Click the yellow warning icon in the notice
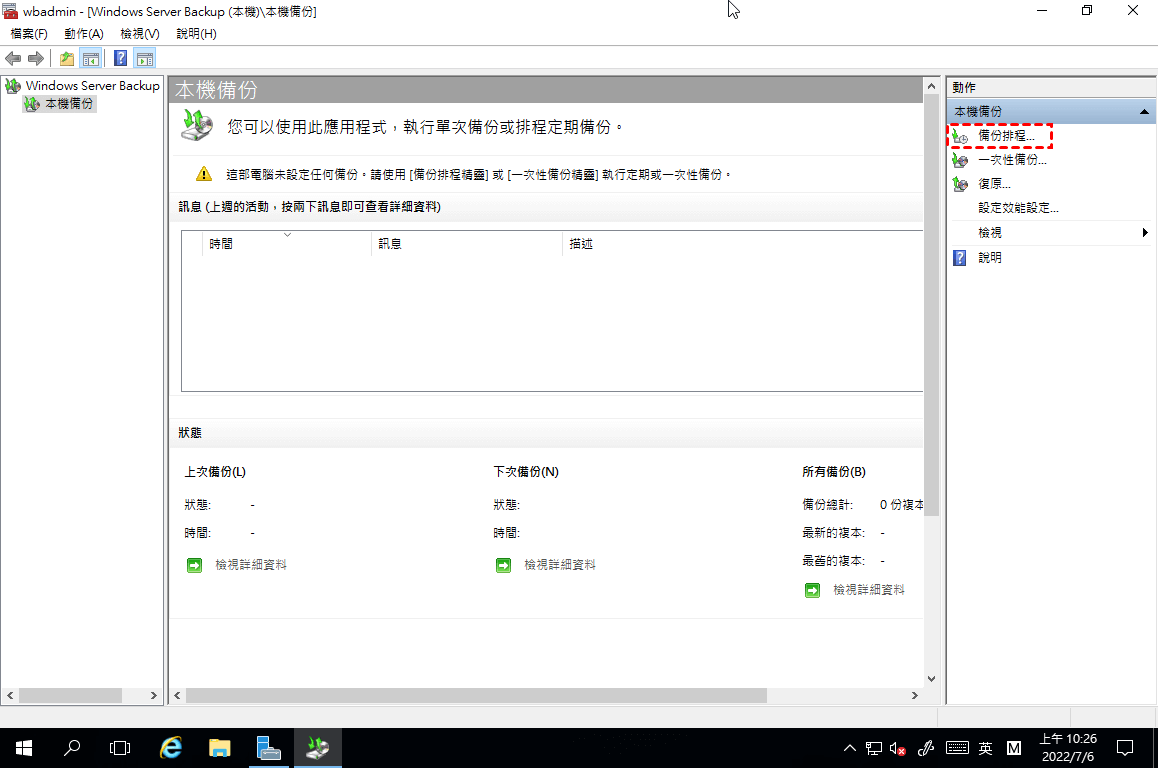This screenshot has height=768, width=1158. pyautogui.click(x=204, y=174)
